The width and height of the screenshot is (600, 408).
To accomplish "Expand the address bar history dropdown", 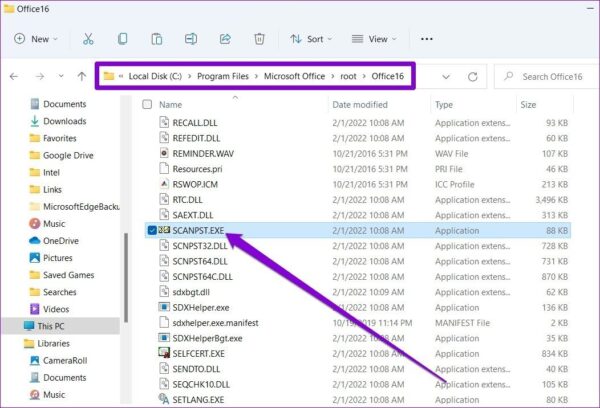I will pos(446,77).
